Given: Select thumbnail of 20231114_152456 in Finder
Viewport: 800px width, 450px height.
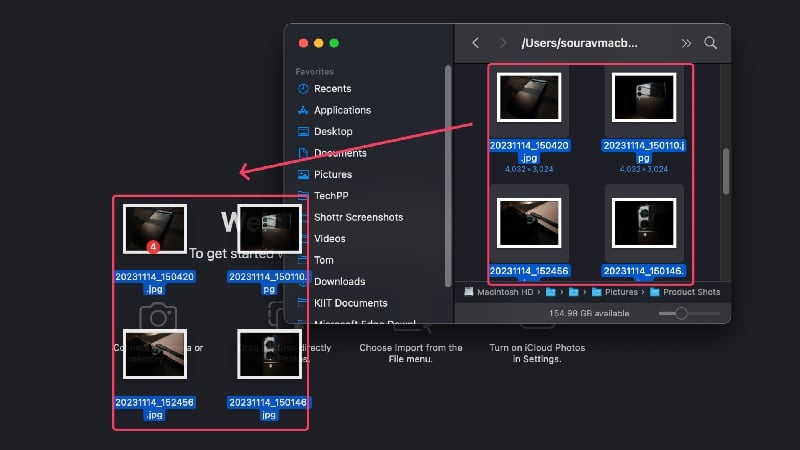Looking at the screenshot, I should [529, 223].
